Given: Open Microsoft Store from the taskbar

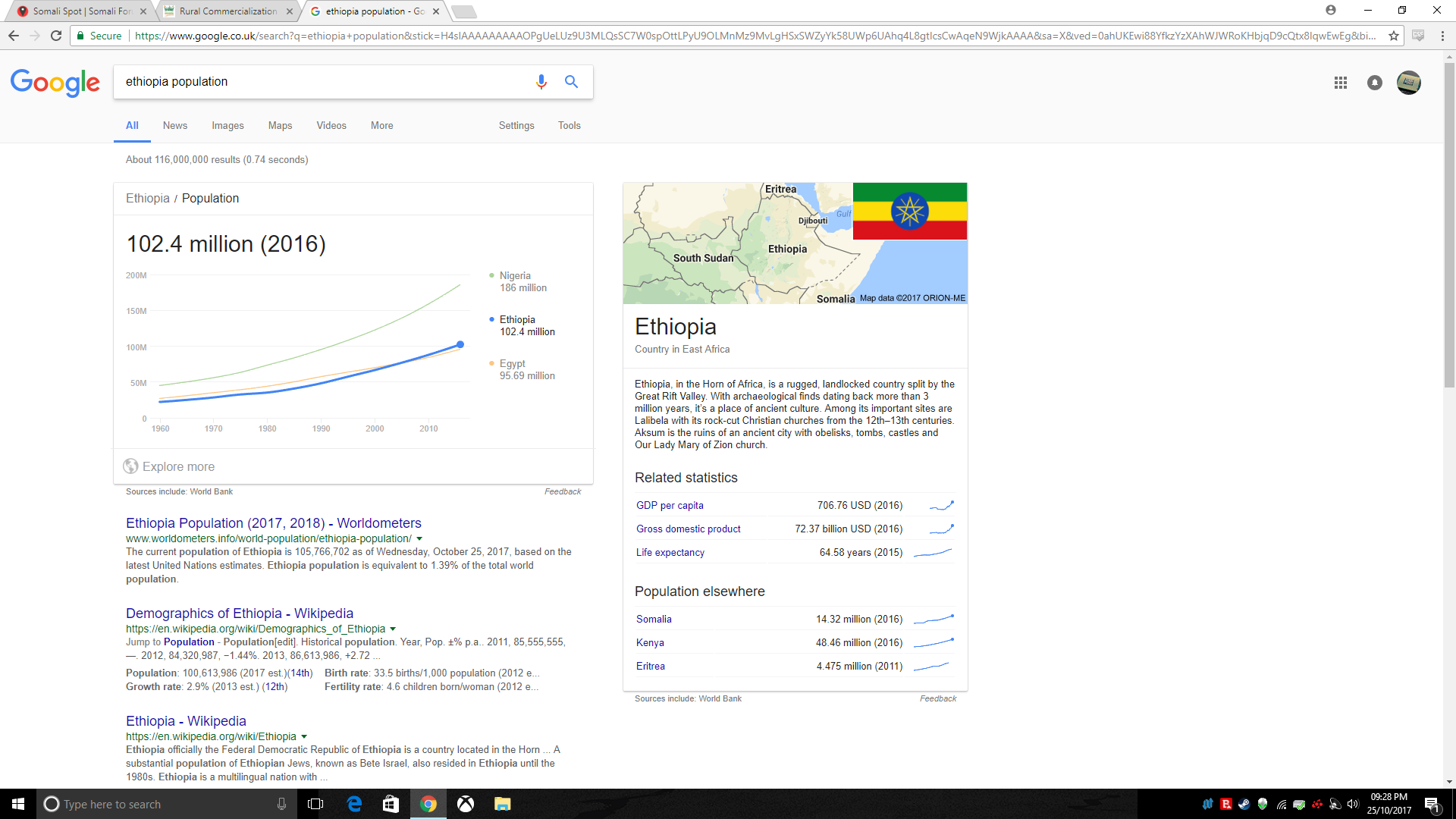Looking at the screenshot, I should [x=391, y=804].
